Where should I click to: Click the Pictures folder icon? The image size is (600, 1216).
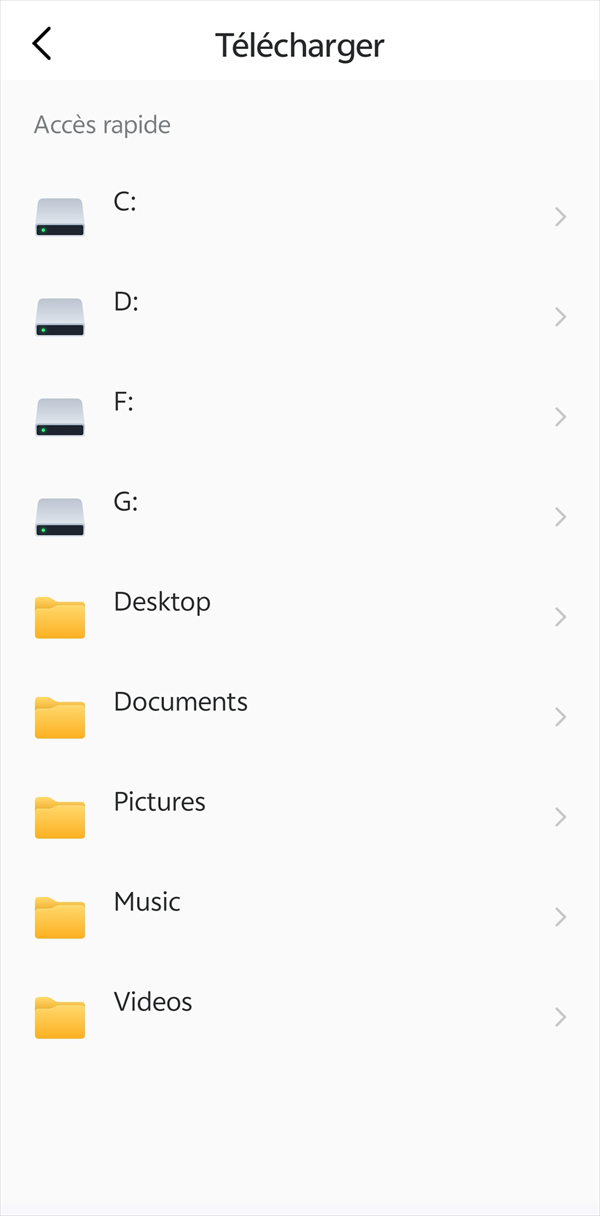coord(60,817)
